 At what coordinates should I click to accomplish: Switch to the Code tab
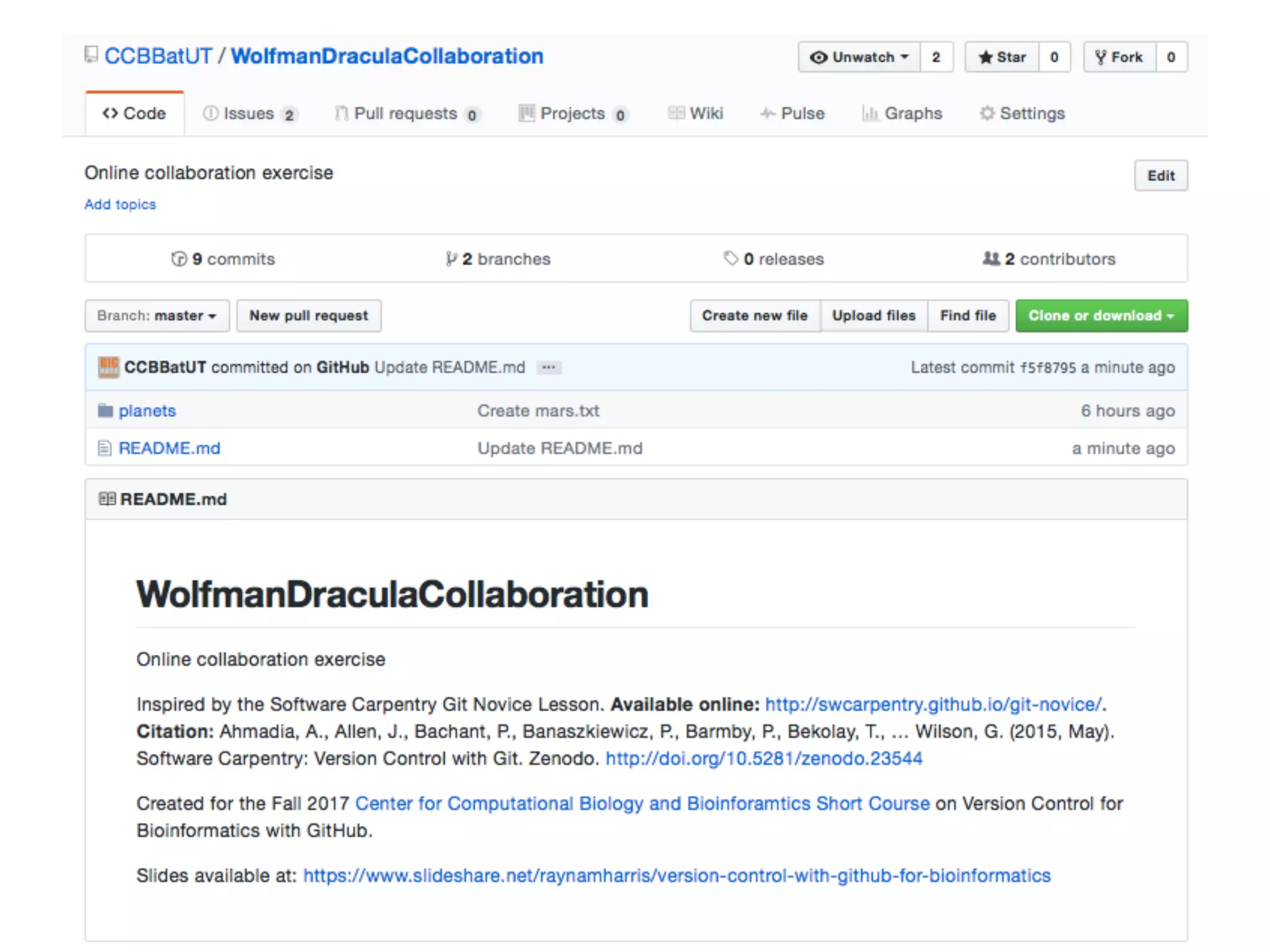point(135,113)
